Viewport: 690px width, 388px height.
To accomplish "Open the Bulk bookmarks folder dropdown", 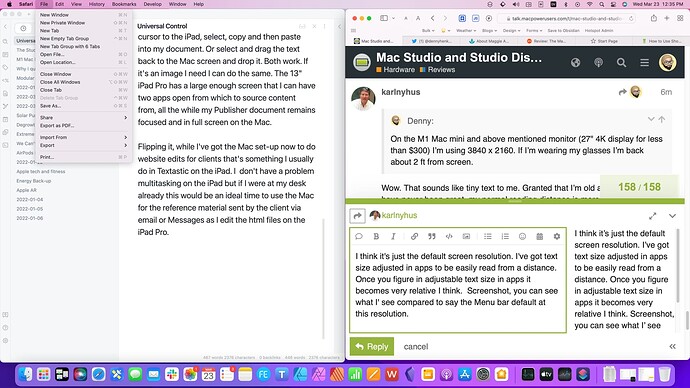I will coord(428,30).
